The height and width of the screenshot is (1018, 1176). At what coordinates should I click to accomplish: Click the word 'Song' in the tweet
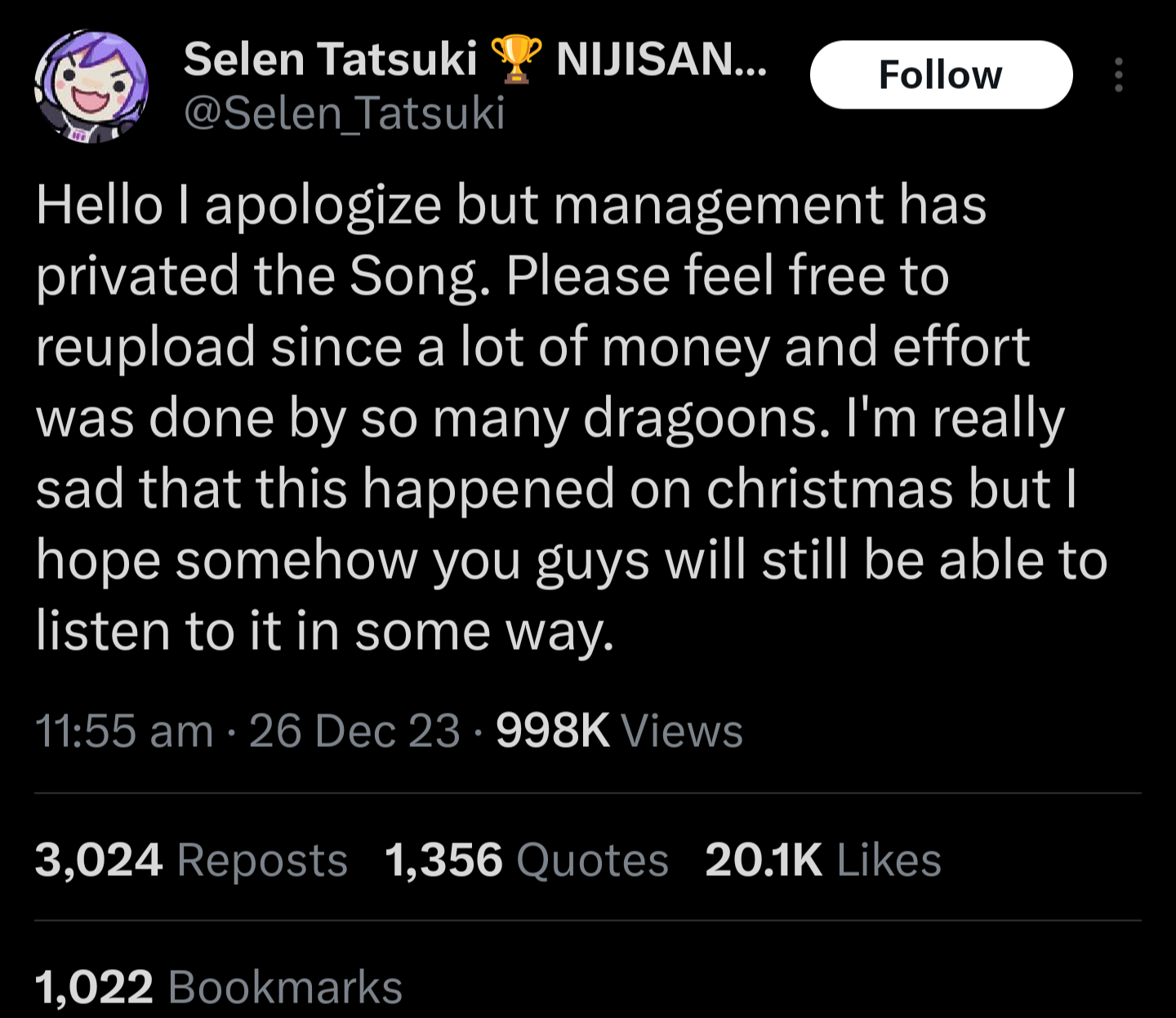pyautogui.click(x=414, y=277)
